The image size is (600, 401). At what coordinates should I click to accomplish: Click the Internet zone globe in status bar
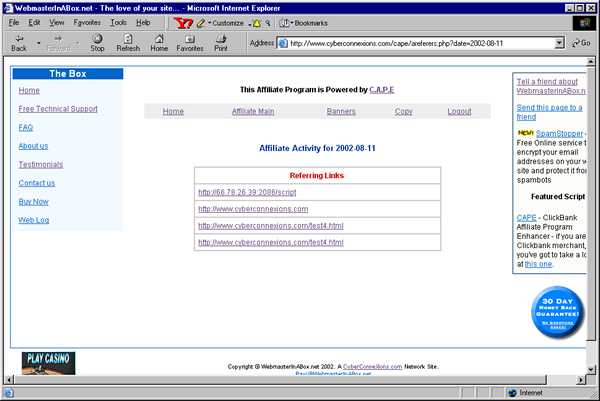[512, 393]
